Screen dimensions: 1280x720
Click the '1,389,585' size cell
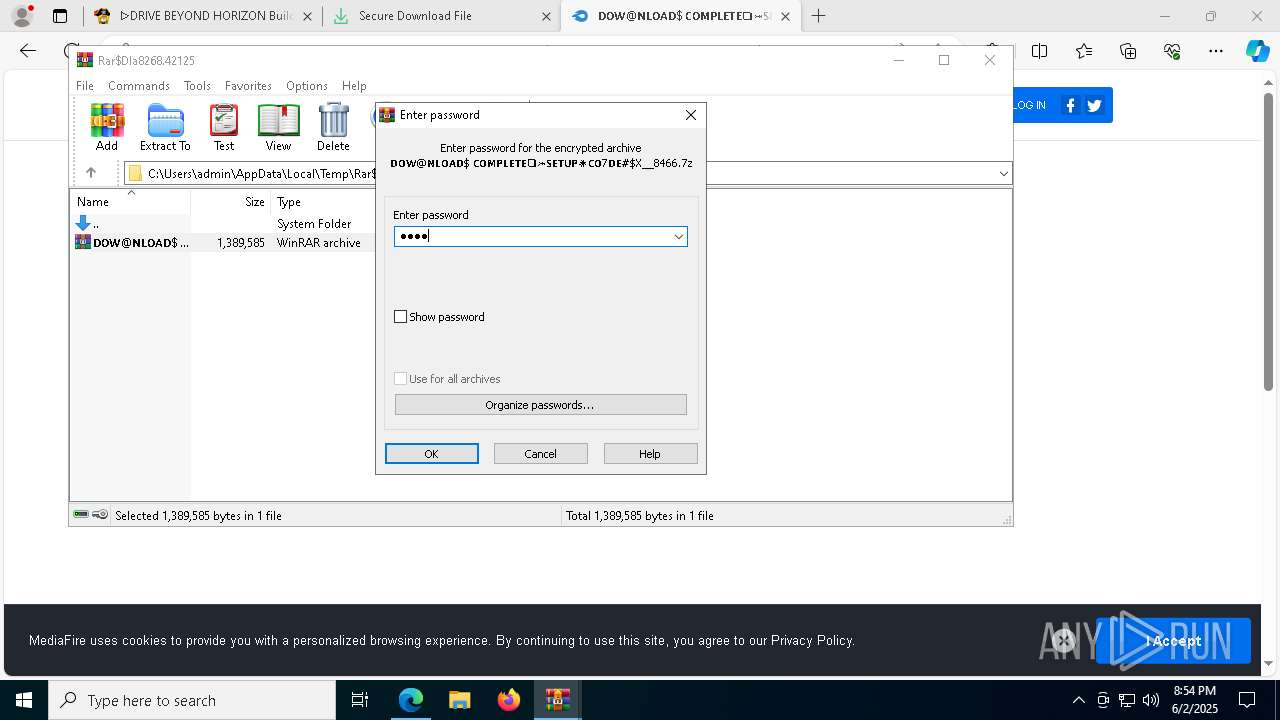241,242
